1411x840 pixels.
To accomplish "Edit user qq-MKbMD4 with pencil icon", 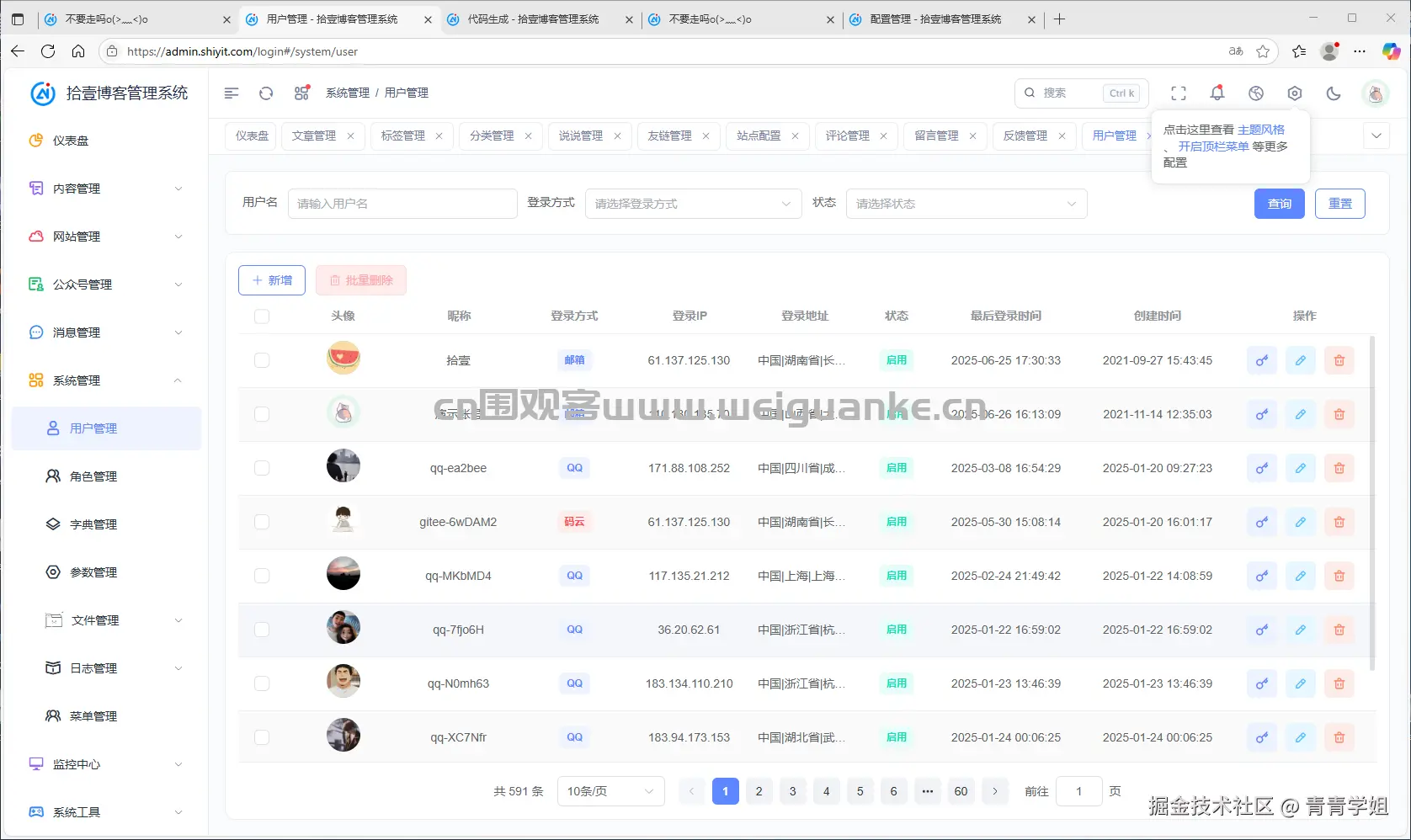I will pos(1301,576).
